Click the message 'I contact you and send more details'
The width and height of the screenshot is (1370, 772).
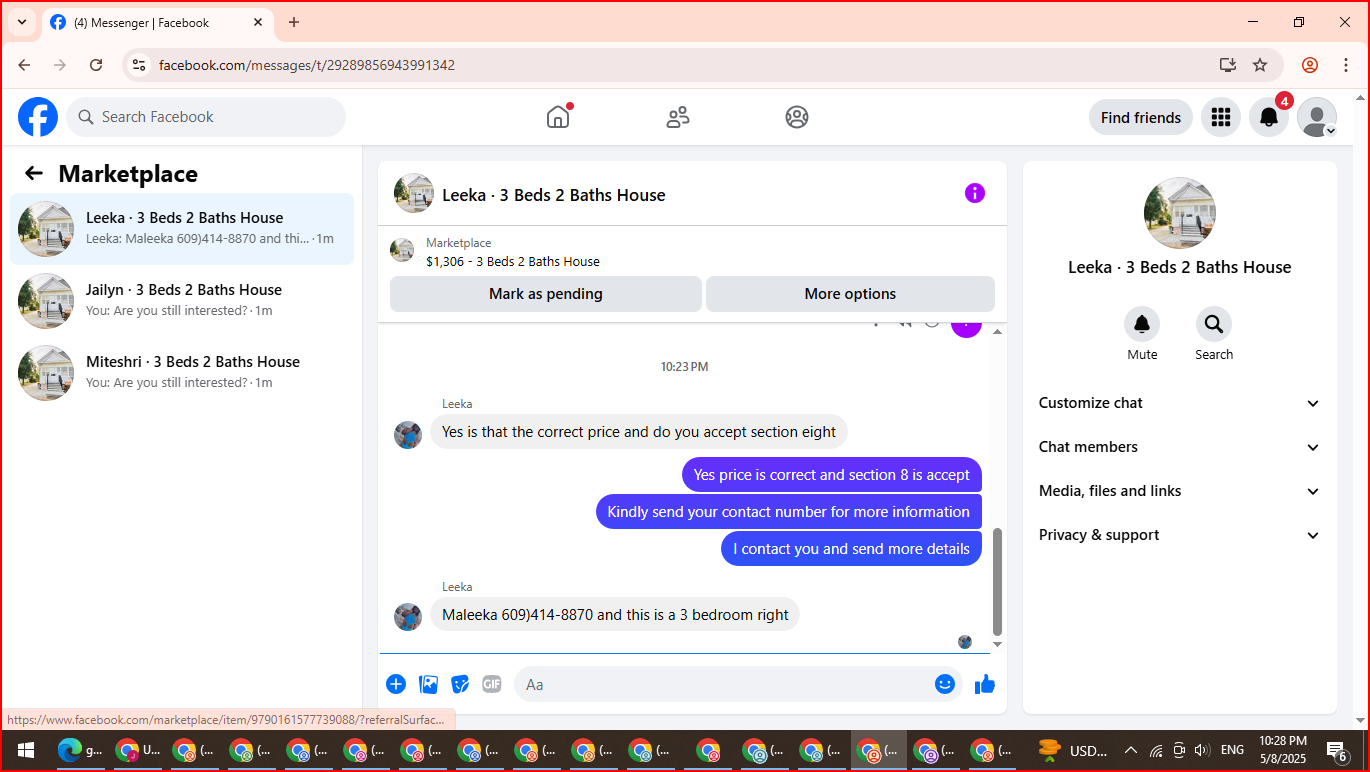pyautogui.click(x=851, y=549)
